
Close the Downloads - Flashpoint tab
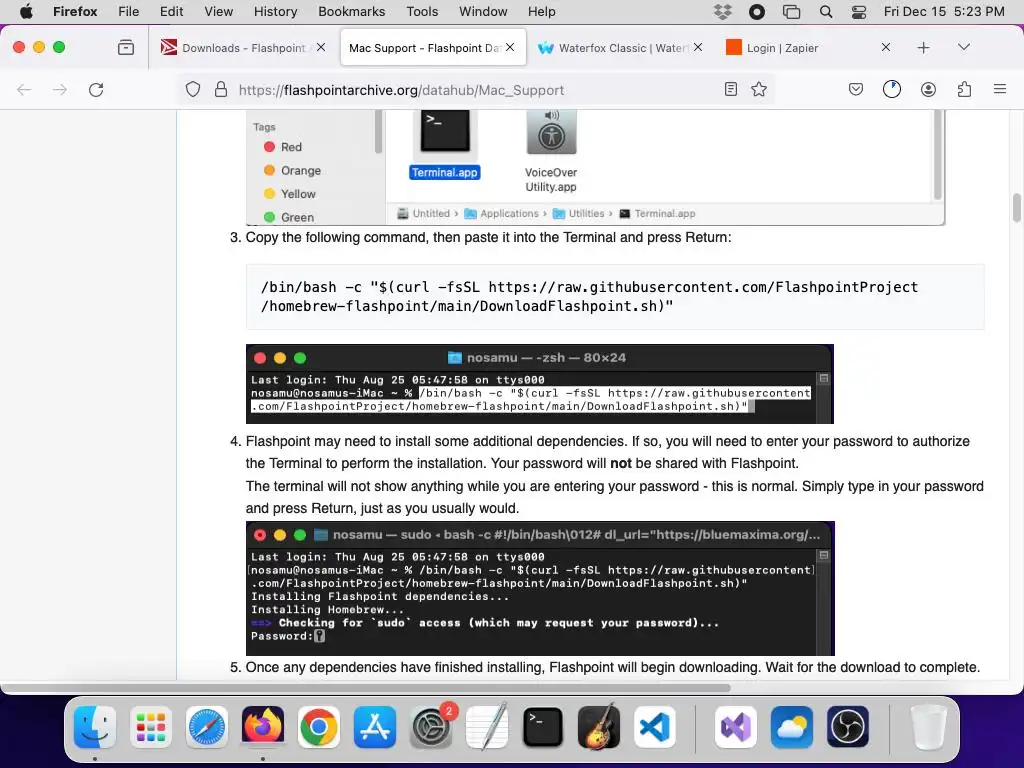point(321,48)
